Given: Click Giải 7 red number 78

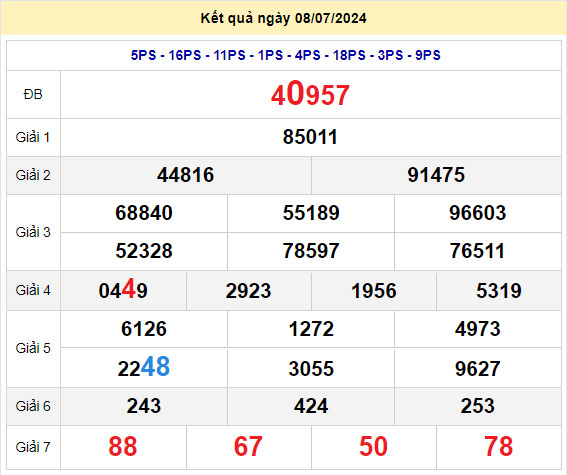Looking at the screenshot, I should pos(499,446).
